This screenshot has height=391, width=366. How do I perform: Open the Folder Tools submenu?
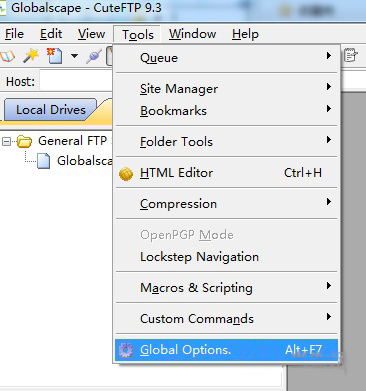point(227,141)
